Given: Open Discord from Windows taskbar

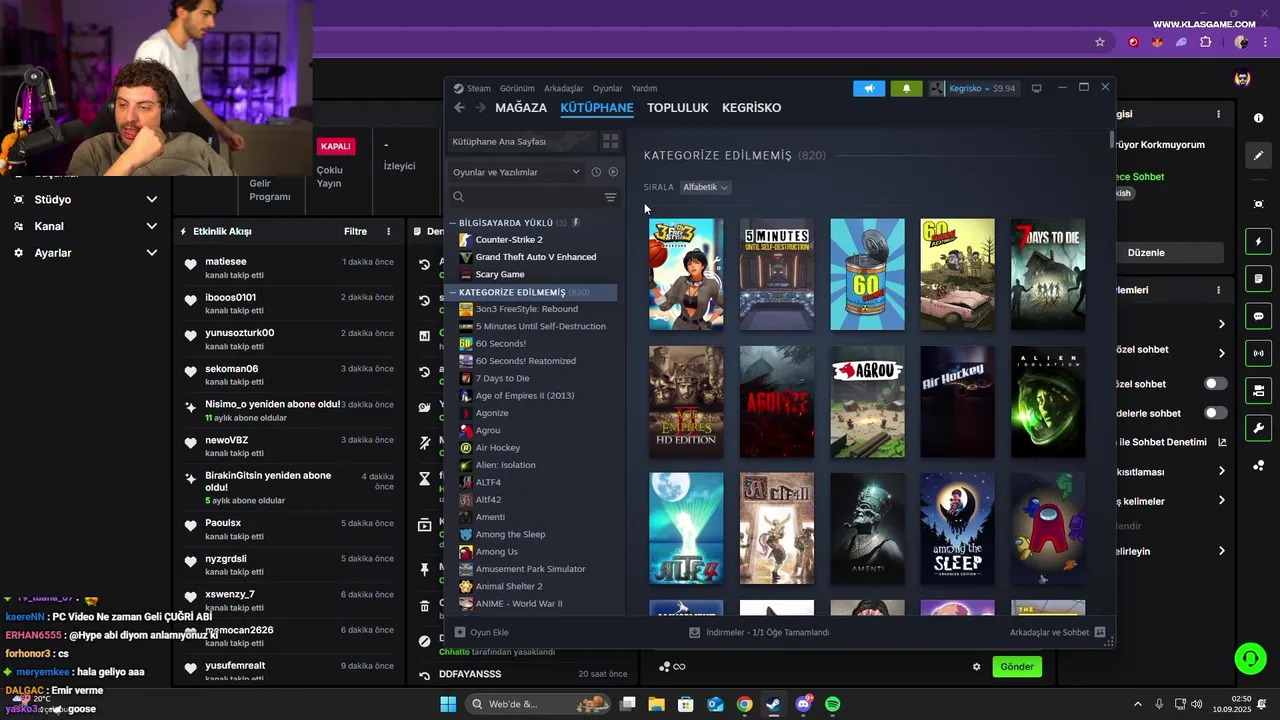Looking at the screenshot, I should tap(803, 704).
